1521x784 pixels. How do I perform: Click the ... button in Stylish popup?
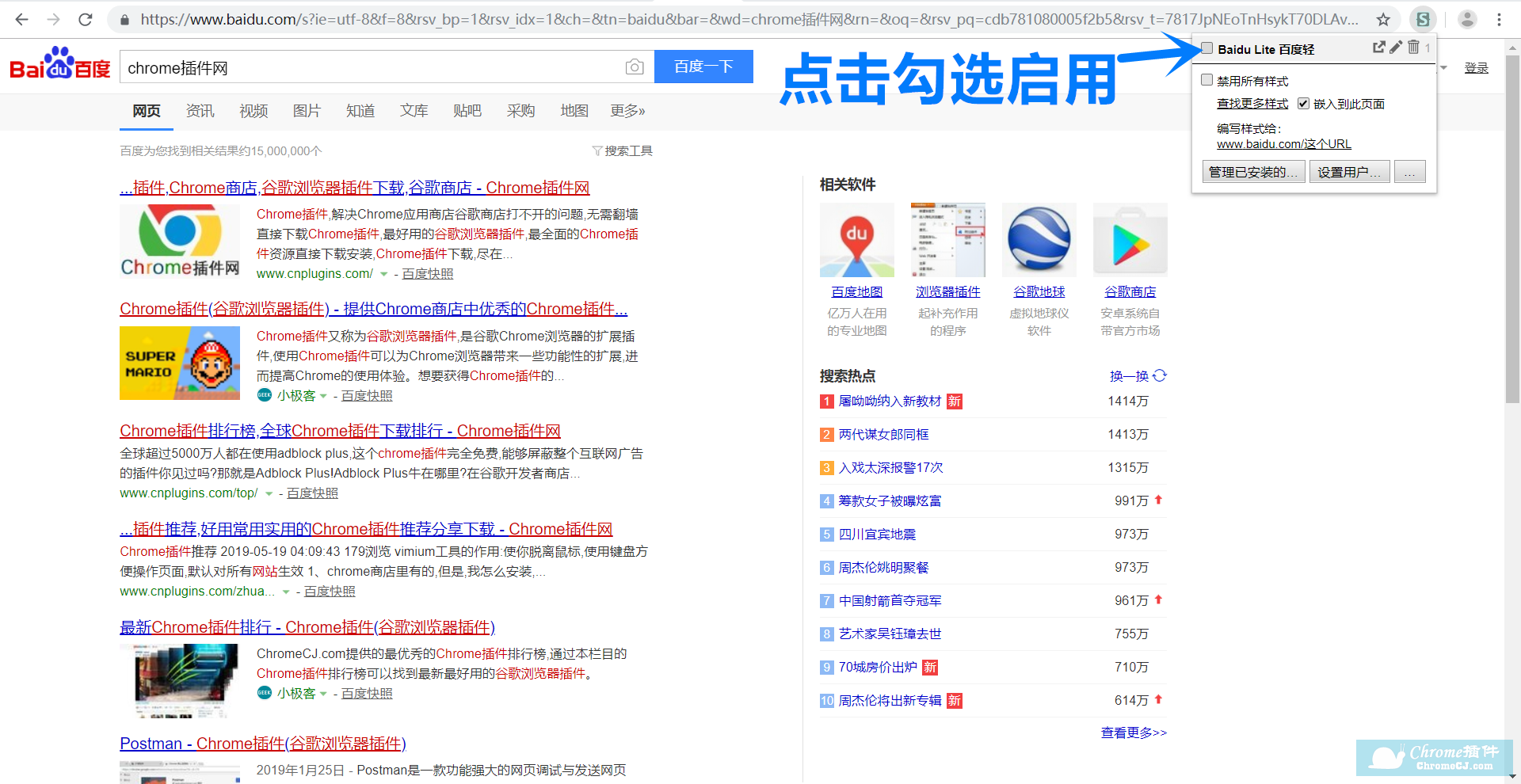(x=1410, y=172)
